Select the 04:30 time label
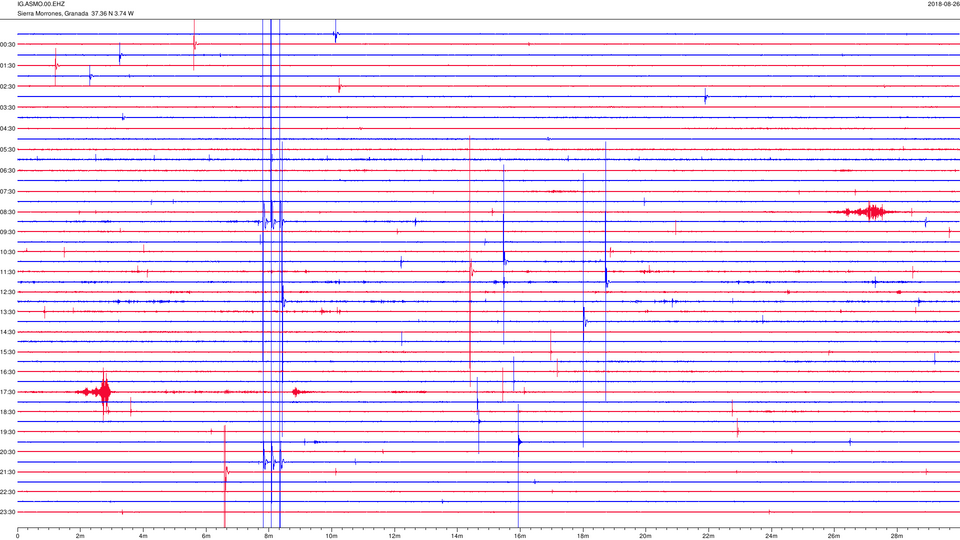Viewport: 960px width, 540px height. [7, 129]
